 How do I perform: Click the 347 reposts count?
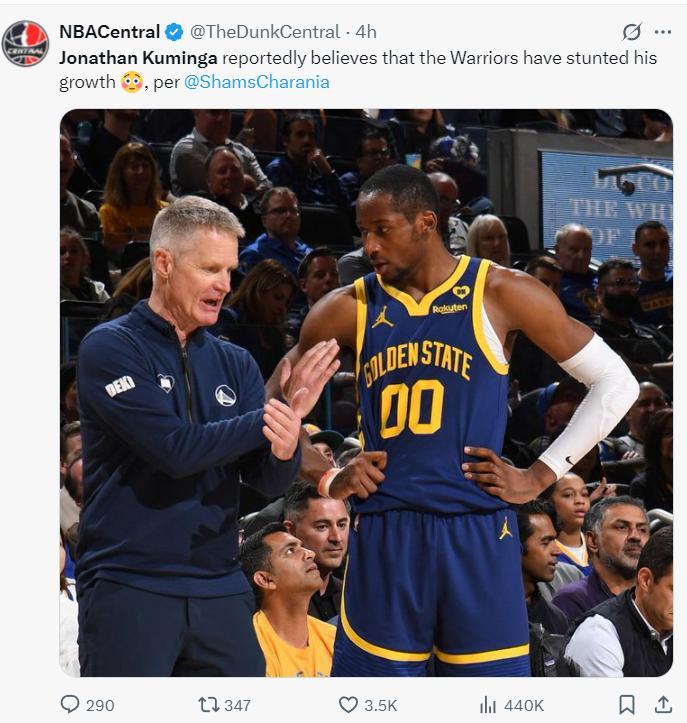pos(237,705)
